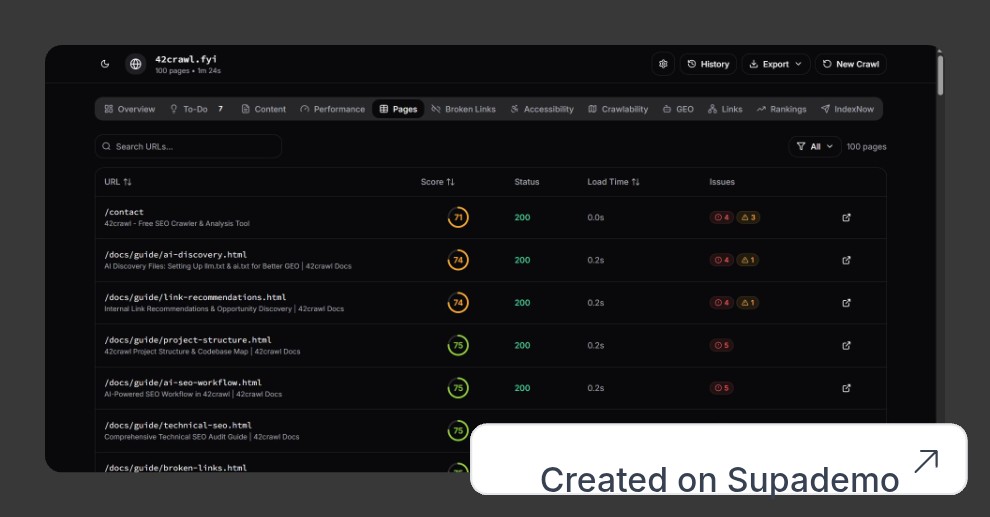The height and width of the screenshot is (517, 990).
Task: Click the globe site icon
Action: click(x=135, y=64)
